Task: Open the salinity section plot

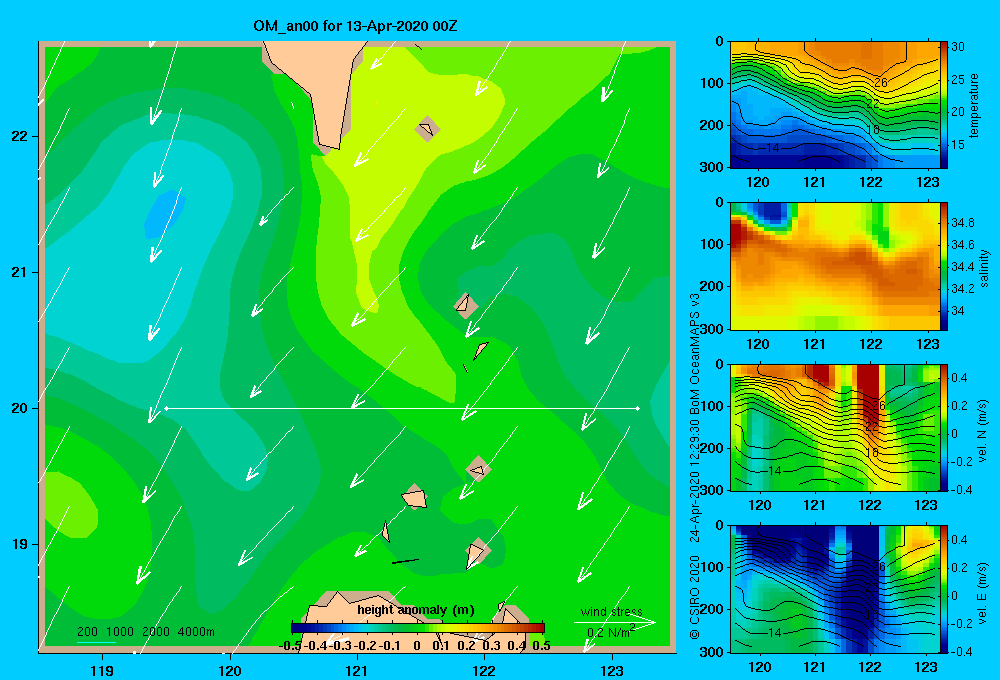Action: click(x=834, y=266)
